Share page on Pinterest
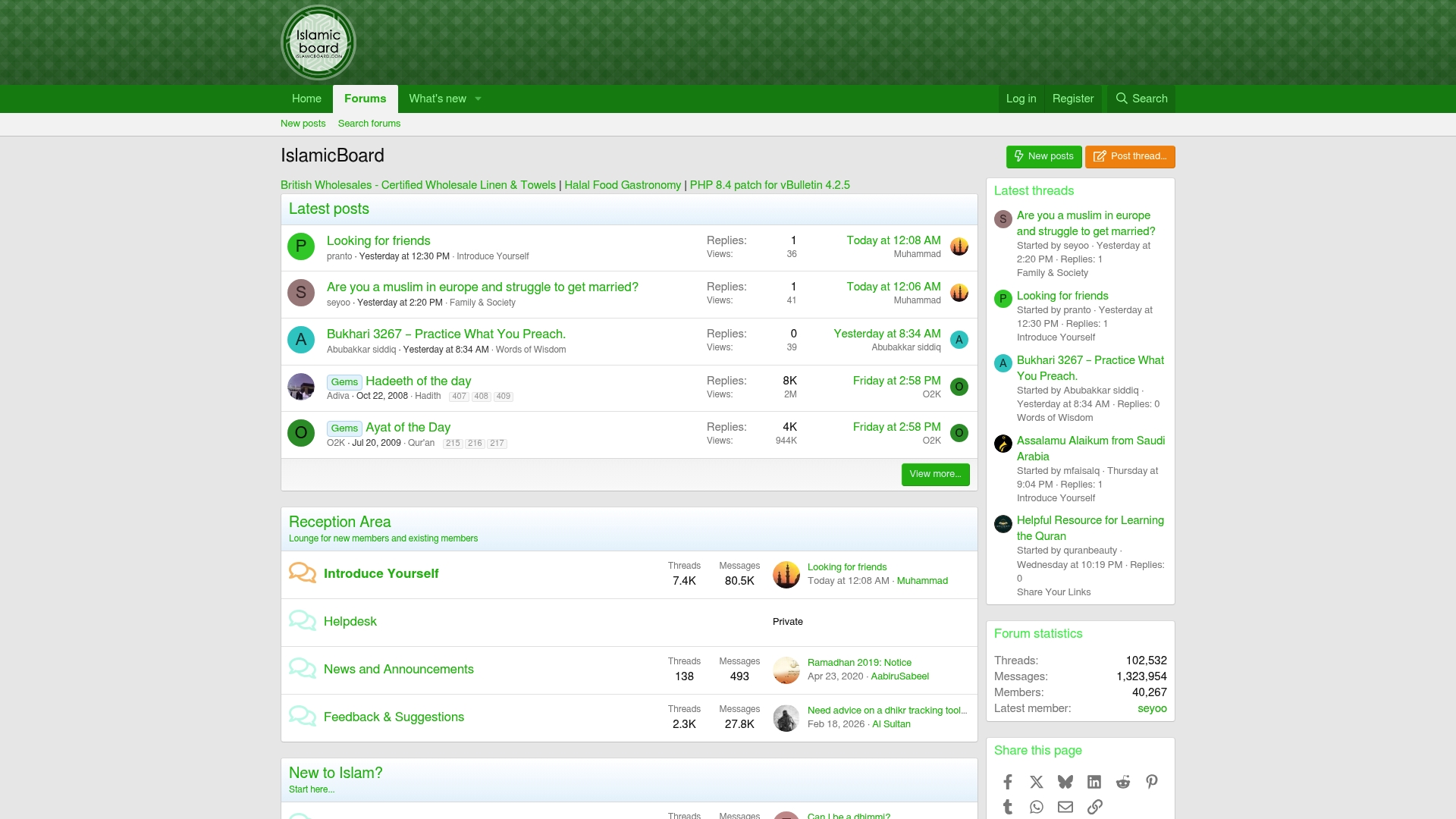Viewport: 1456px width, 819px height. click(x=1152, y=782)
